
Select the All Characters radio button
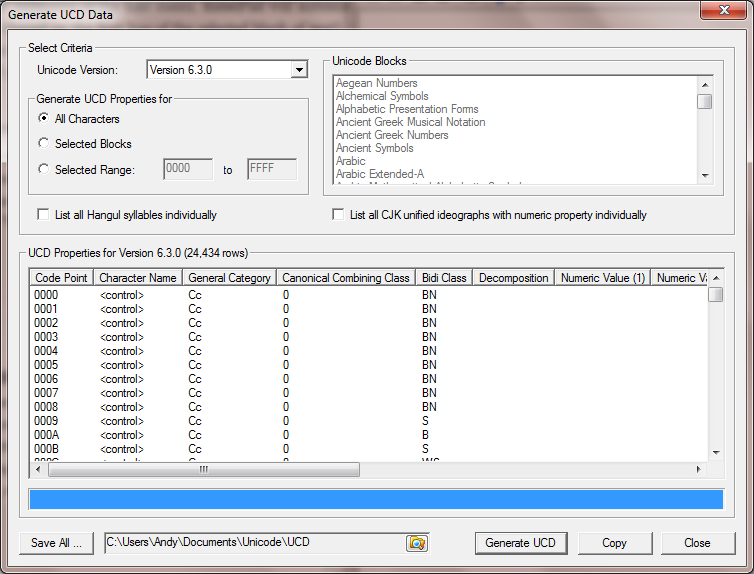click(x=44, y=118)
